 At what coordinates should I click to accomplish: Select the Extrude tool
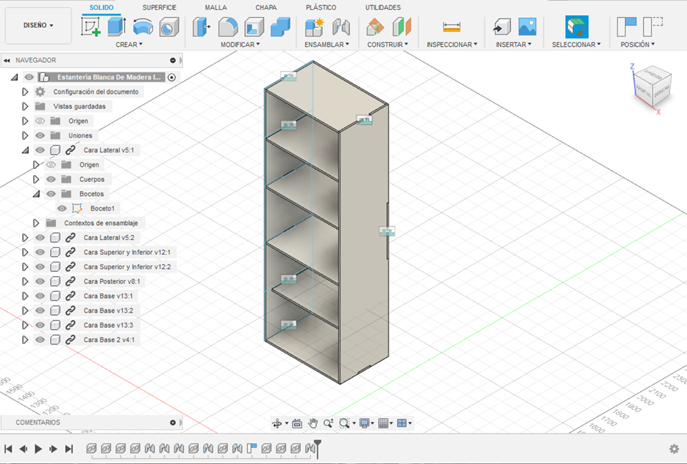[117, 27]
